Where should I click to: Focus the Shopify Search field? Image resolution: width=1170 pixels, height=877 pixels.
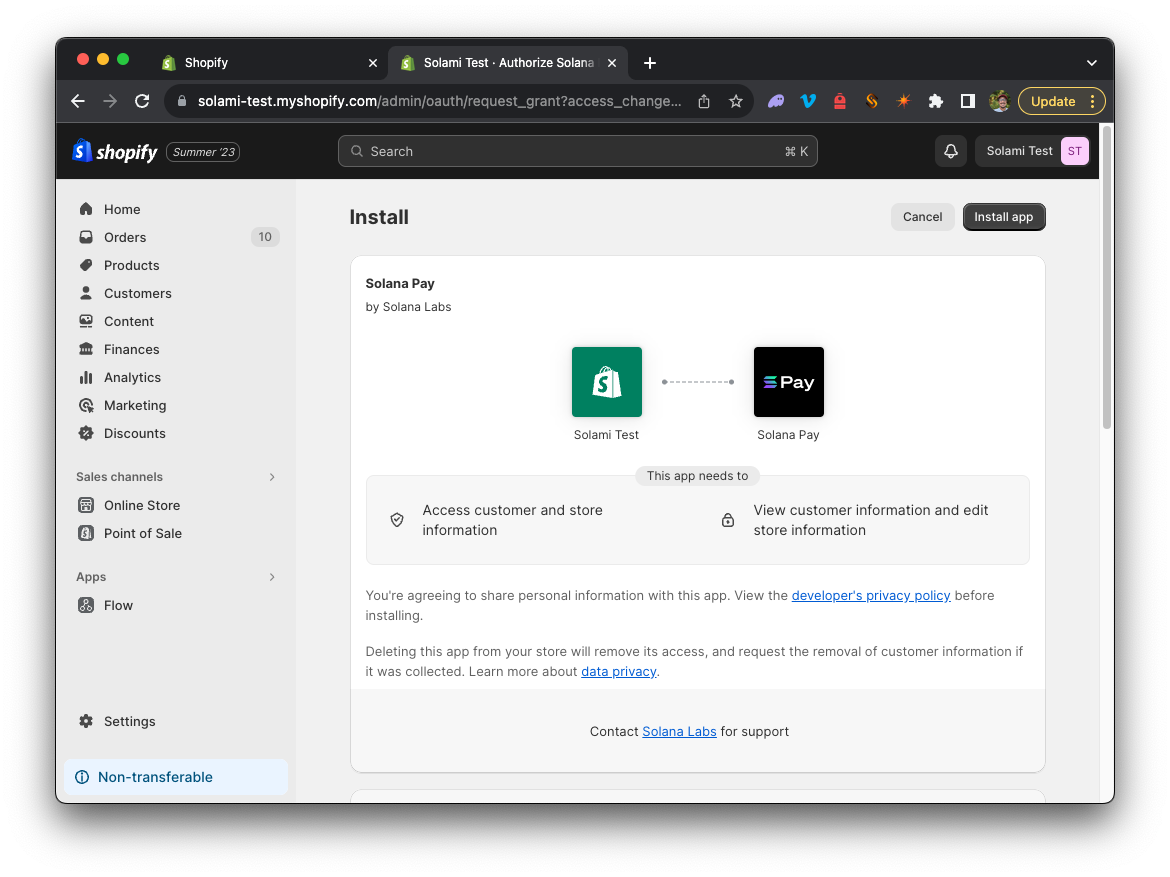point(578,151)
